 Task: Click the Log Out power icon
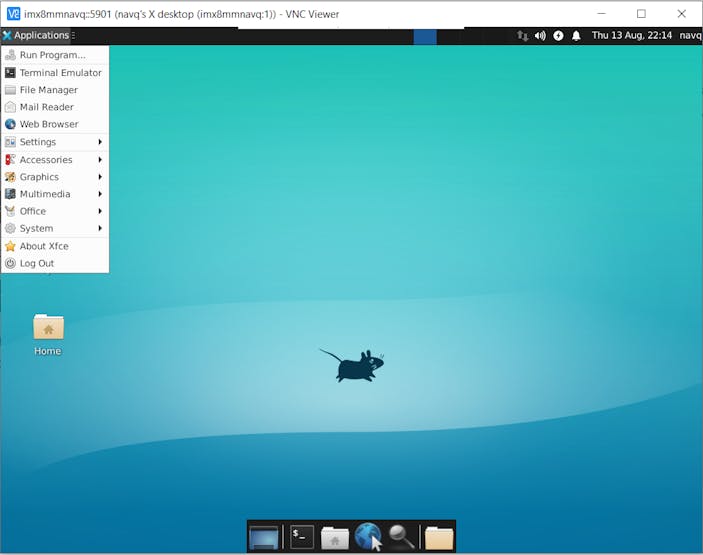[10, 264]
